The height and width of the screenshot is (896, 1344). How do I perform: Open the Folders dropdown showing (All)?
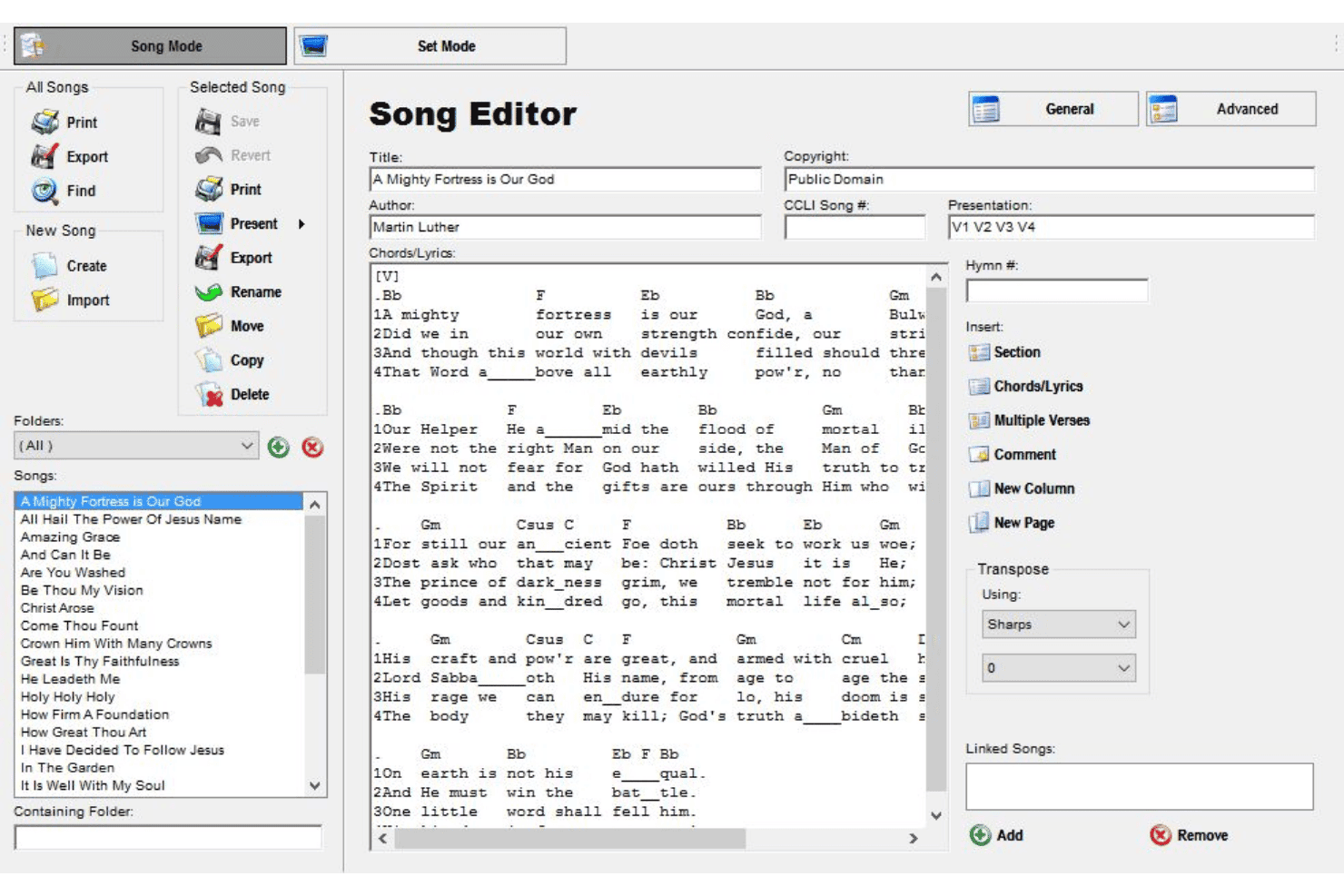(x=136, y=446)
